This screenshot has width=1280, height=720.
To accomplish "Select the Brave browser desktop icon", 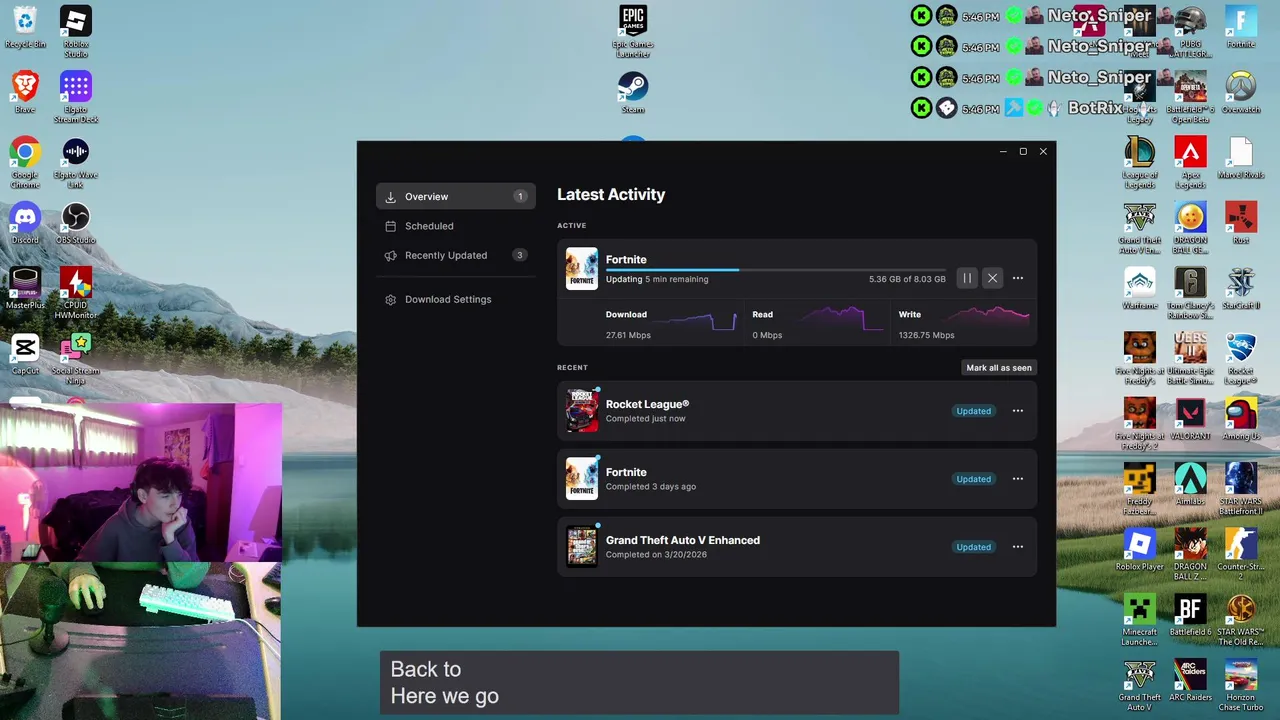I will pyautogui.click(x=25, y=92).
